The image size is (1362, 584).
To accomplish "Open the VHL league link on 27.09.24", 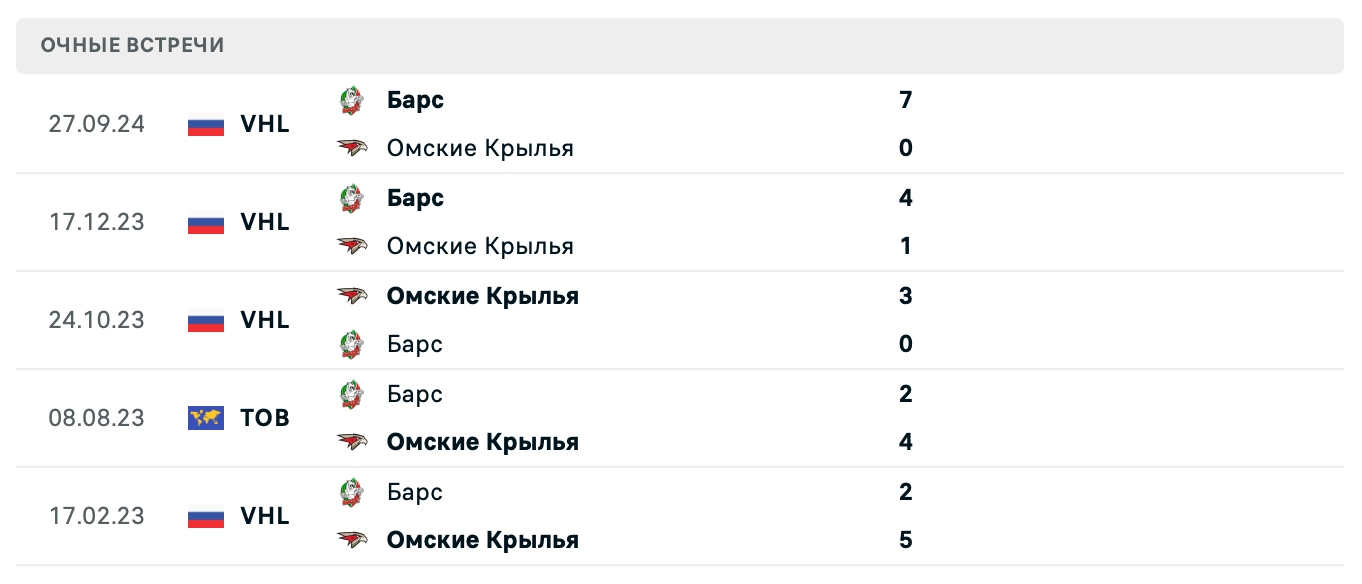I will point(265,124).
